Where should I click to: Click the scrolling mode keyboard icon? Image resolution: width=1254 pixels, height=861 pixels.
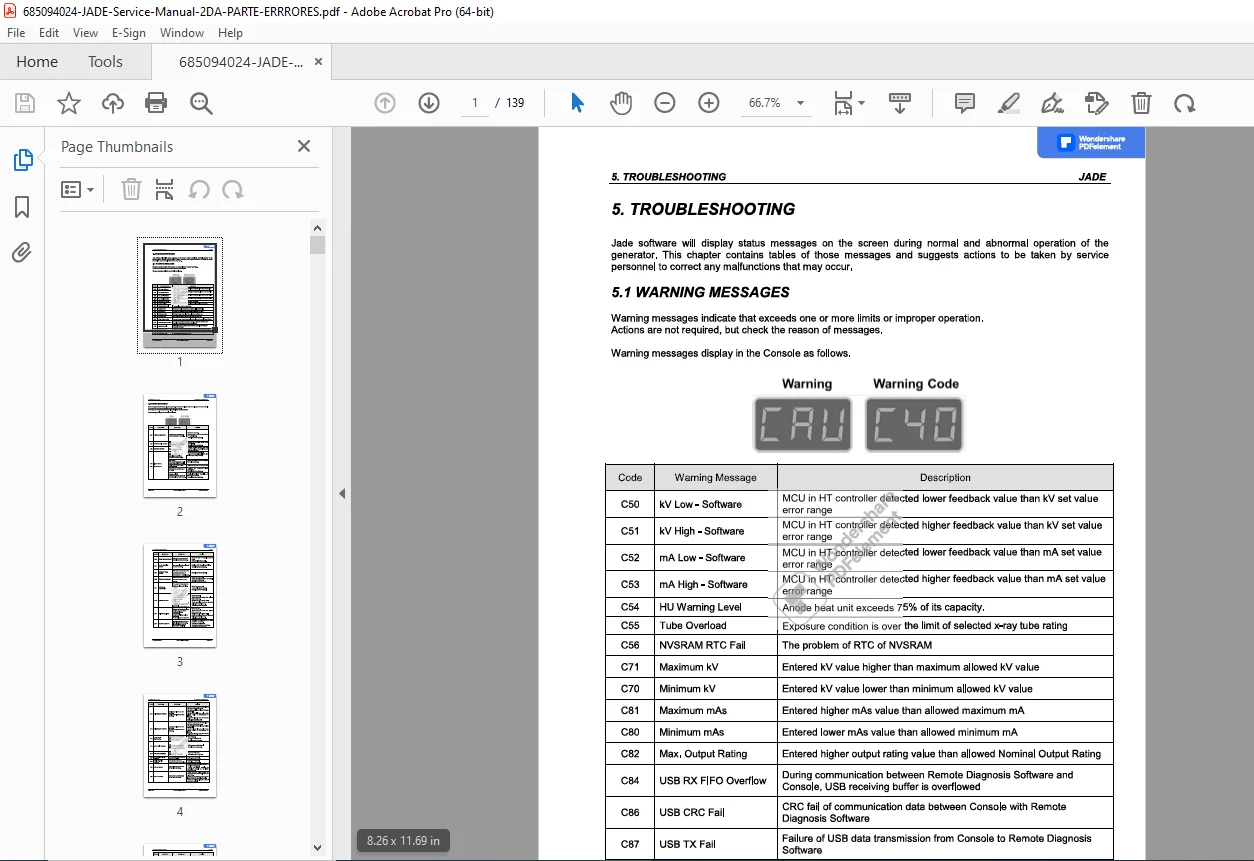900,103
